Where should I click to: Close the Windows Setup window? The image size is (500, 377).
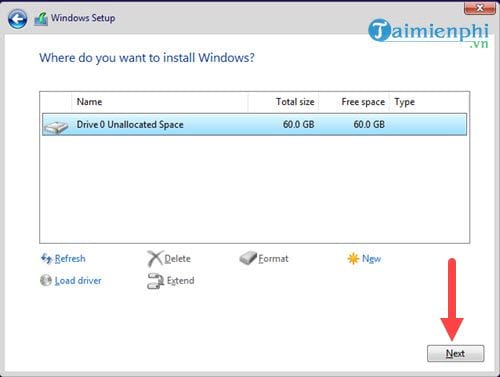[480, 7]
